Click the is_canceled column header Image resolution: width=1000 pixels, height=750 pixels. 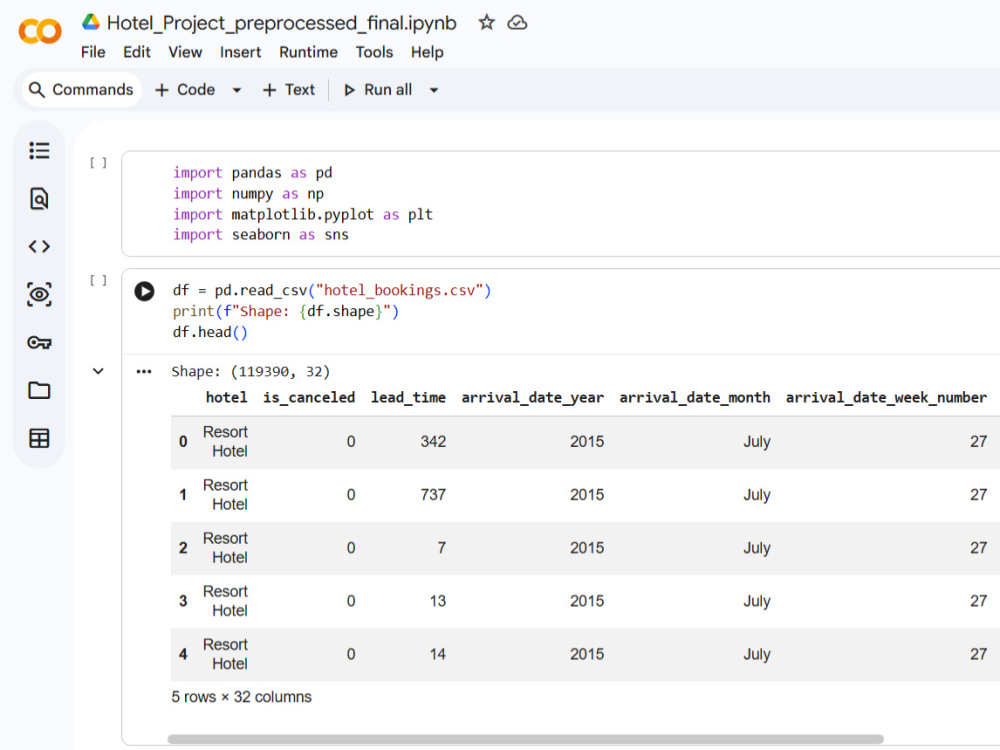[x=309, y=397]
